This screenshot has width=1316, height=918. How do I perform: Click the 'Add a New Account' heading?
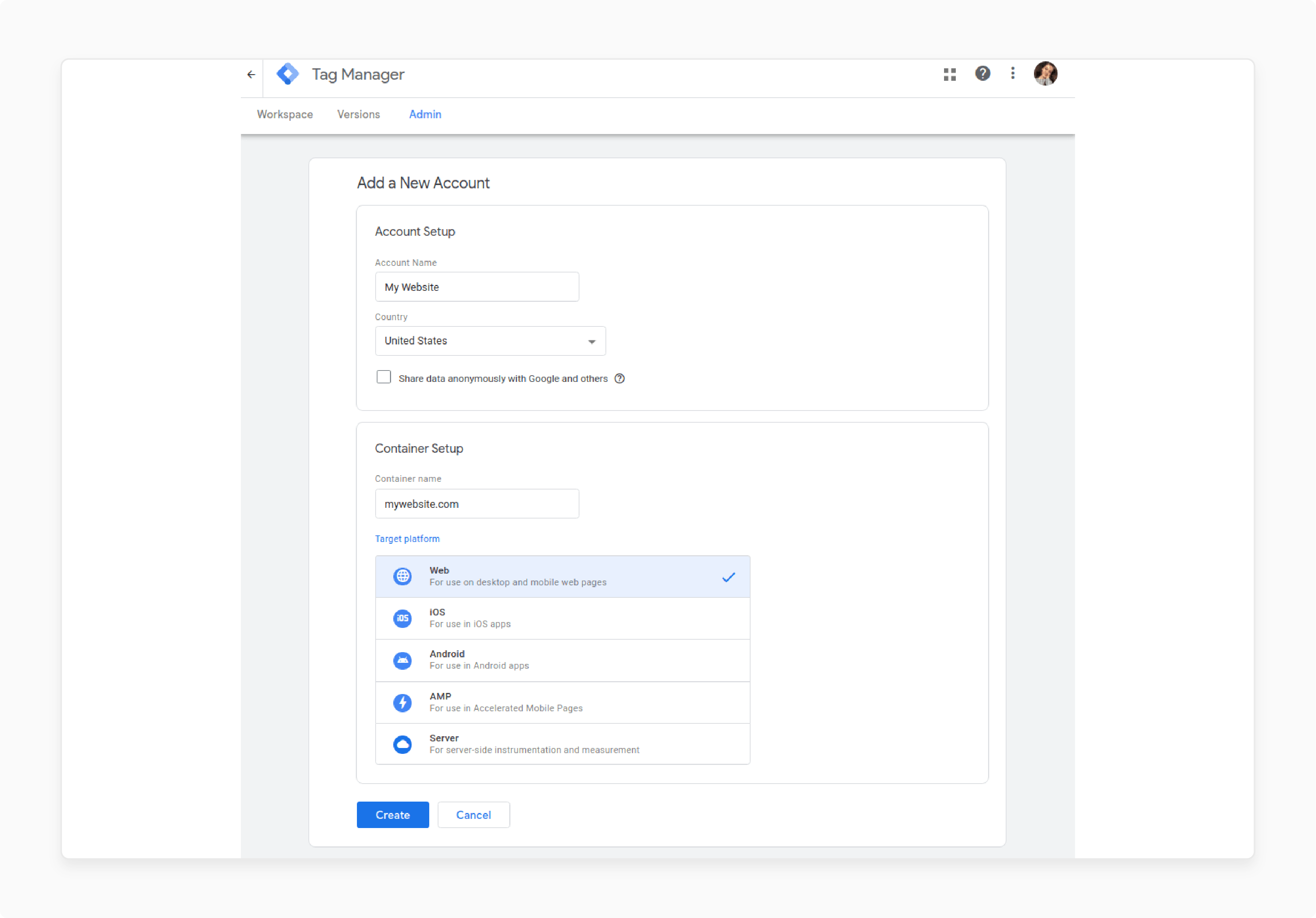(x=423, y=183)
